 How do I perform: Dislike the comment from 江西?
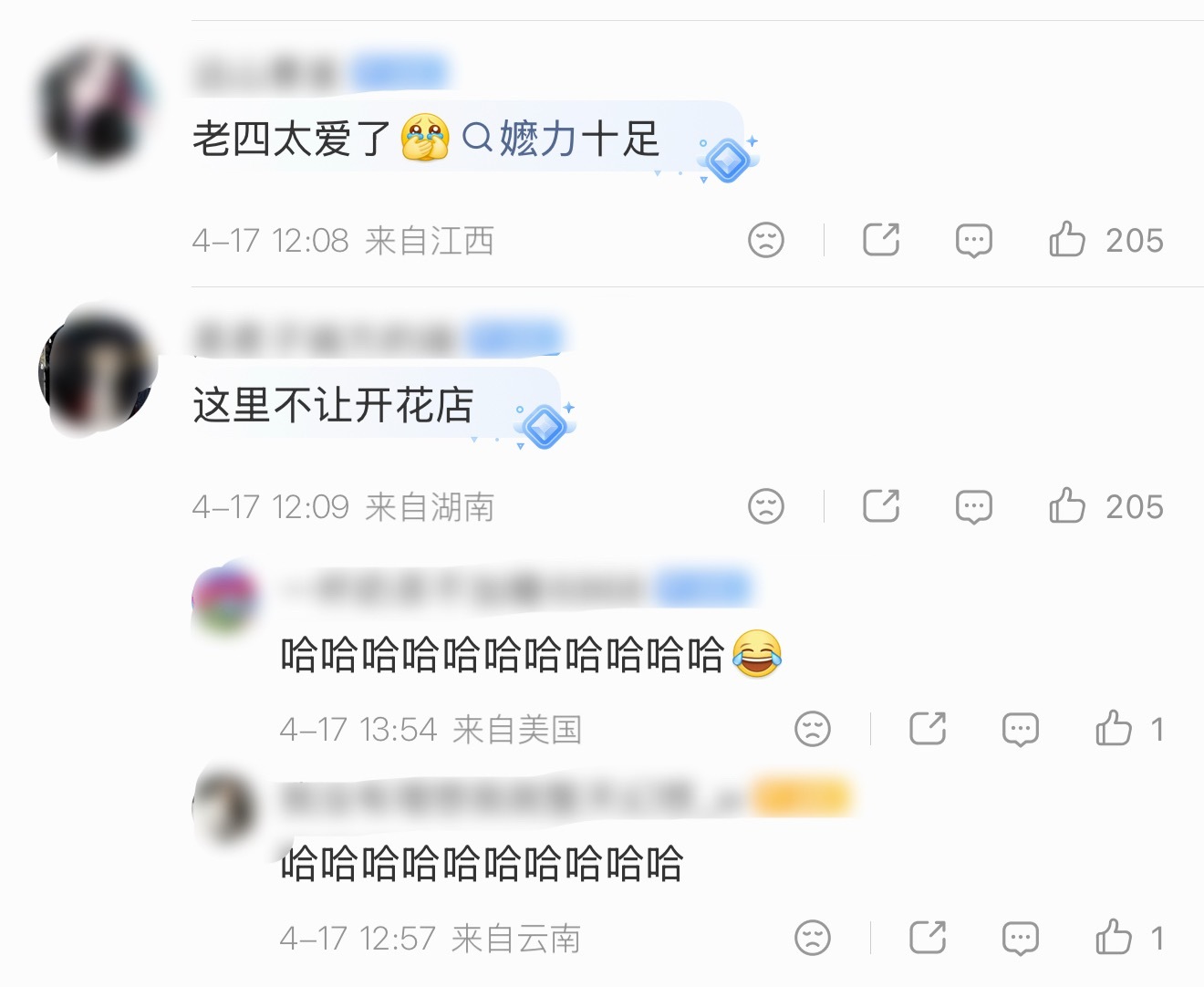point(766,240)
